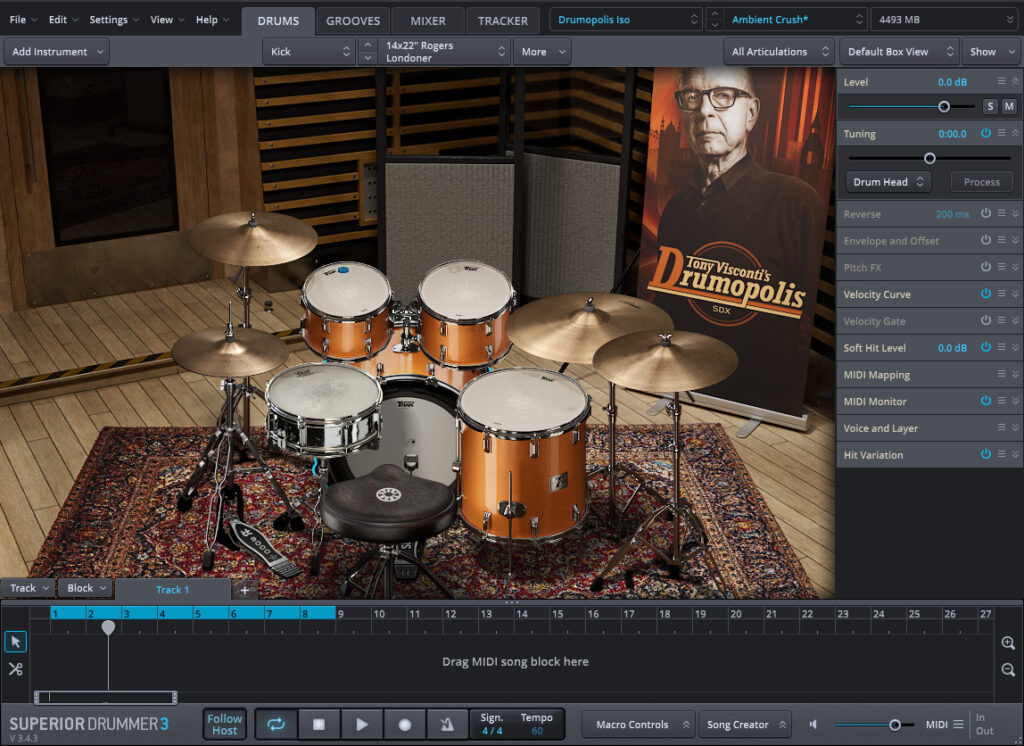Click the Add Instrument button
Image resolution: width=1024 pixels, height=746 pixels.
coord(57,52)
